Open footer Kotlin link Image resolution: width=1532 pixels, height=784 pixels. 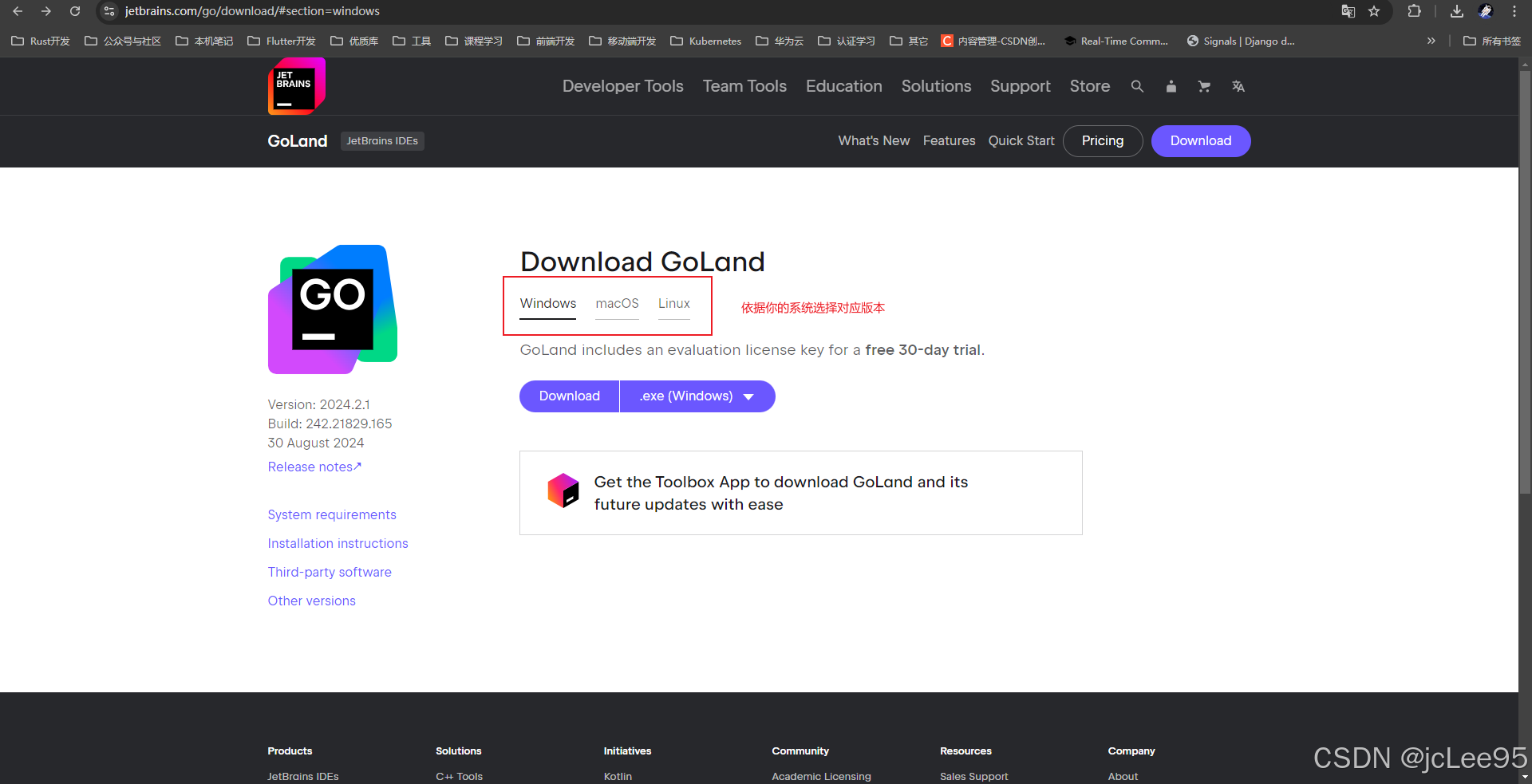(618, 776)
